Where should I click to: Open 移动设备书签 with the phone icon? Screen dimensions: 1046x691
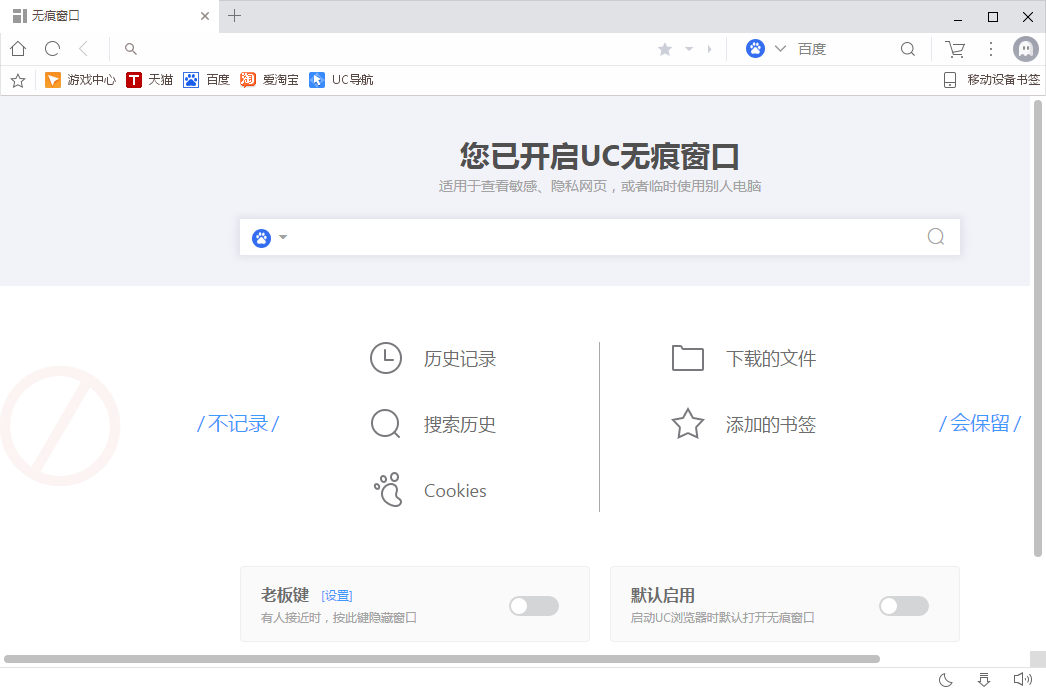[949, 80]
